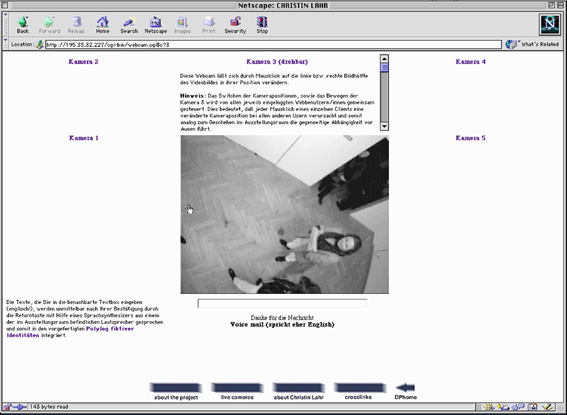This screenshot has height=415, width=567.
Task: Open the 'crosslinks' navigation button
Action: tap(359, 391)
